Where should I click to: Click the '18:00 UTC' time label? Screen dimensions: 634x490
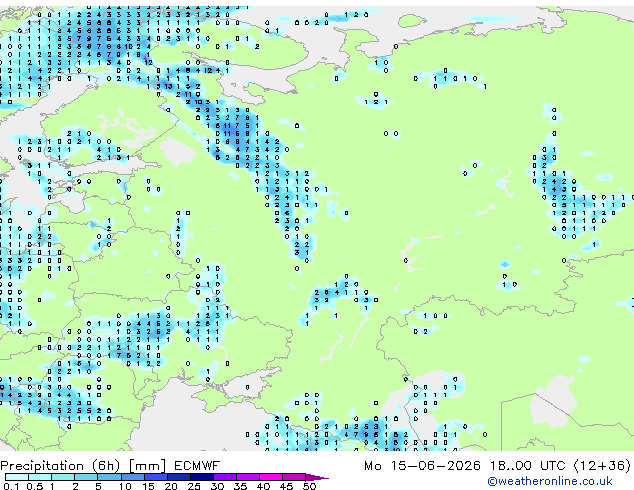pyautogui.click(x=527, y=466)
